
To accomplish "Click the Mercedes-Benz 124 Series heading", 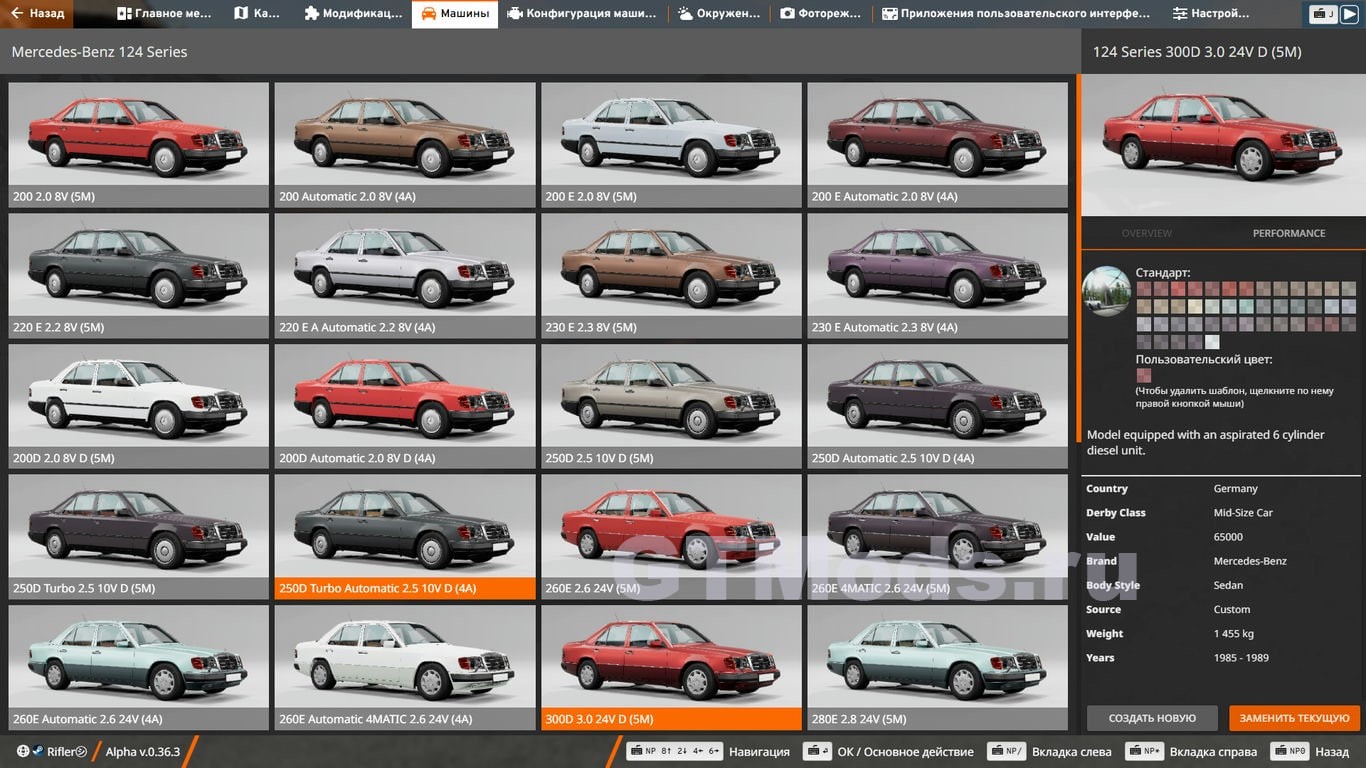I will click(99, 52).
